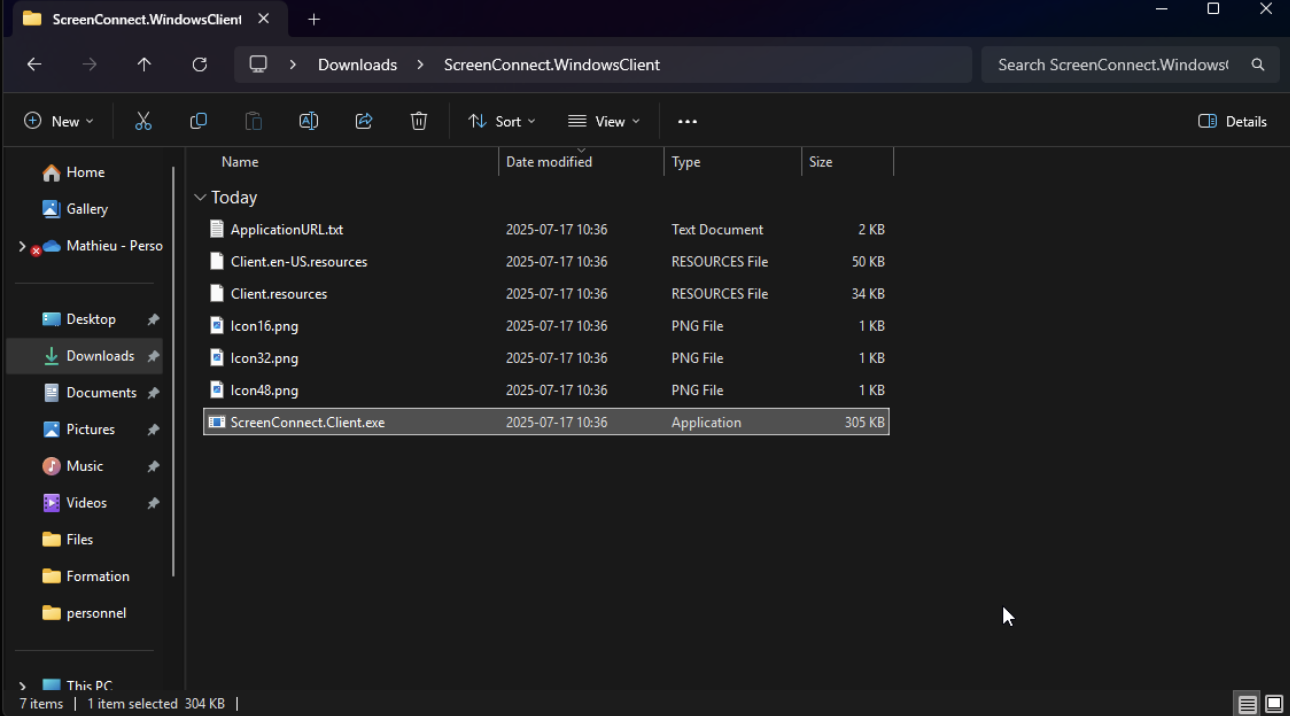Navigate back with the back arrow

pyautogui.click(x=34, y=64)
